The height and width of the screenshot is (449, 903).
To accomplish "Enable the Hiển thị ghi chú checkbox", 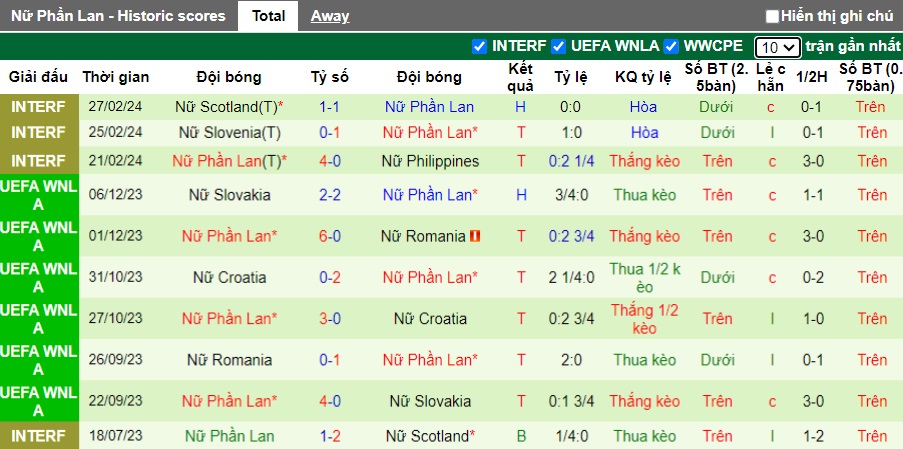I will click(772, 16).
